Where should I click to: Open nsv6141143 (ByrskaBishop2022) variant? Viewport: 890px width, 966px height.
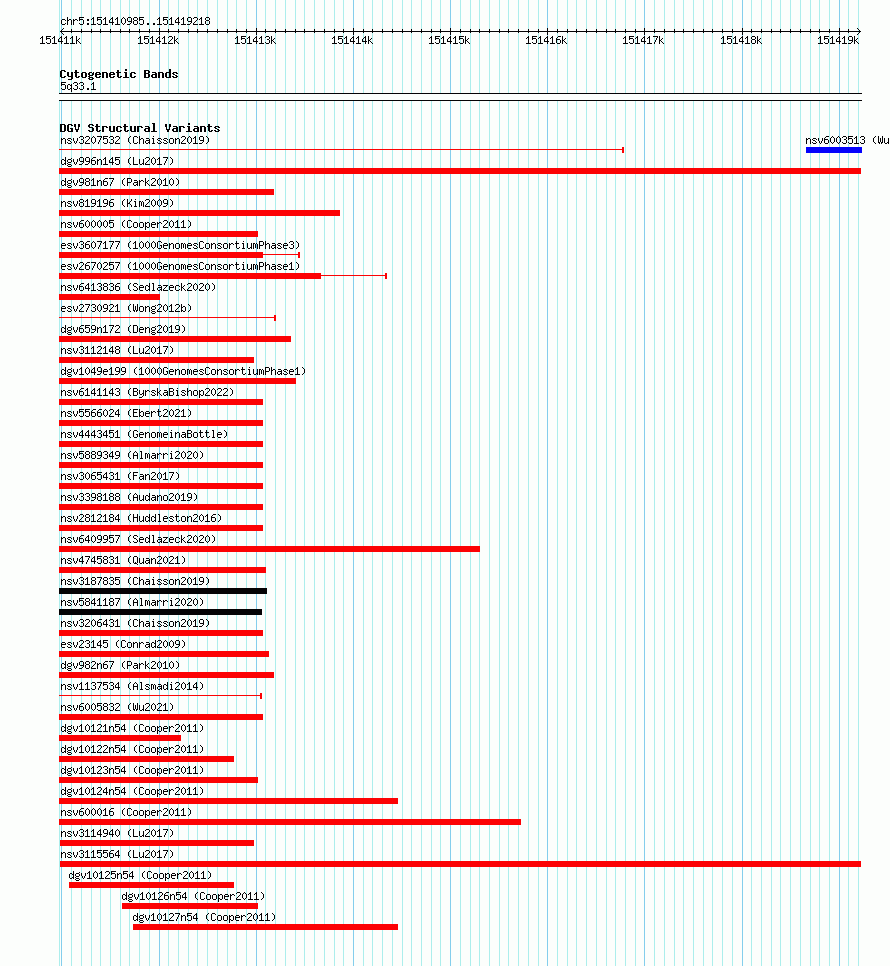147,392
